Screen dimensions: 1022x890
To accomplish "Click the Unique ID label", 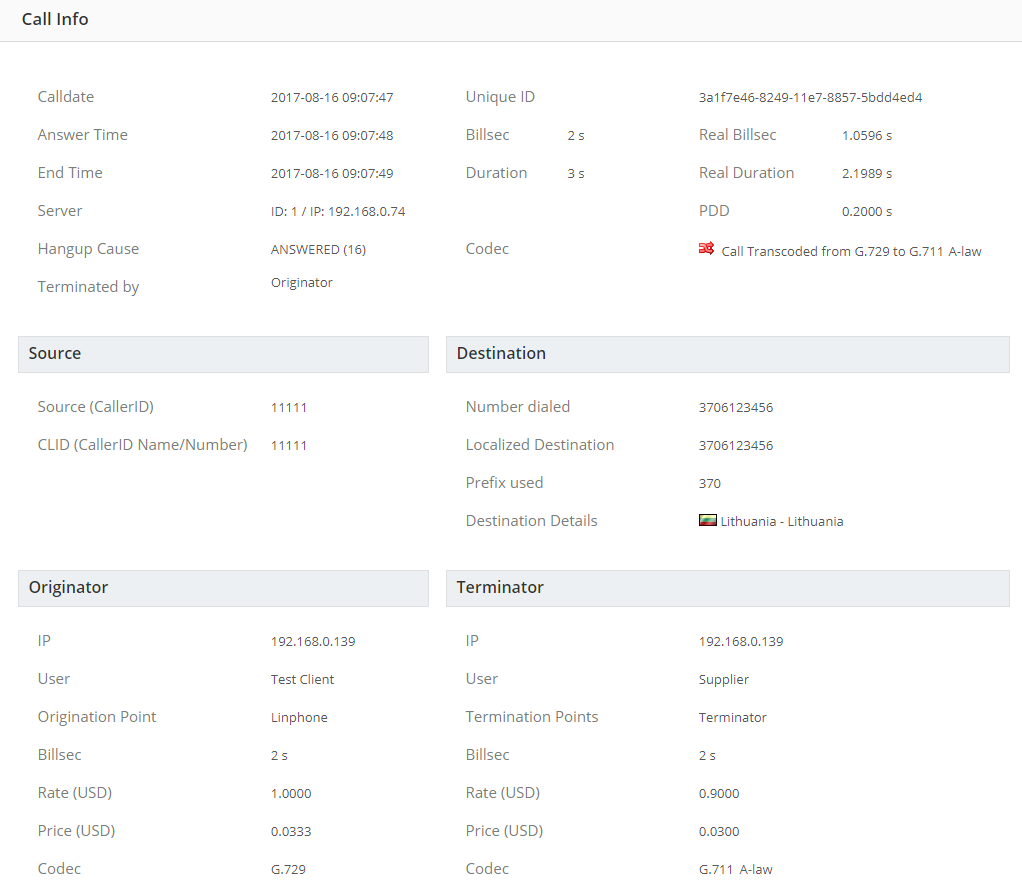I will tap(500, 97).
